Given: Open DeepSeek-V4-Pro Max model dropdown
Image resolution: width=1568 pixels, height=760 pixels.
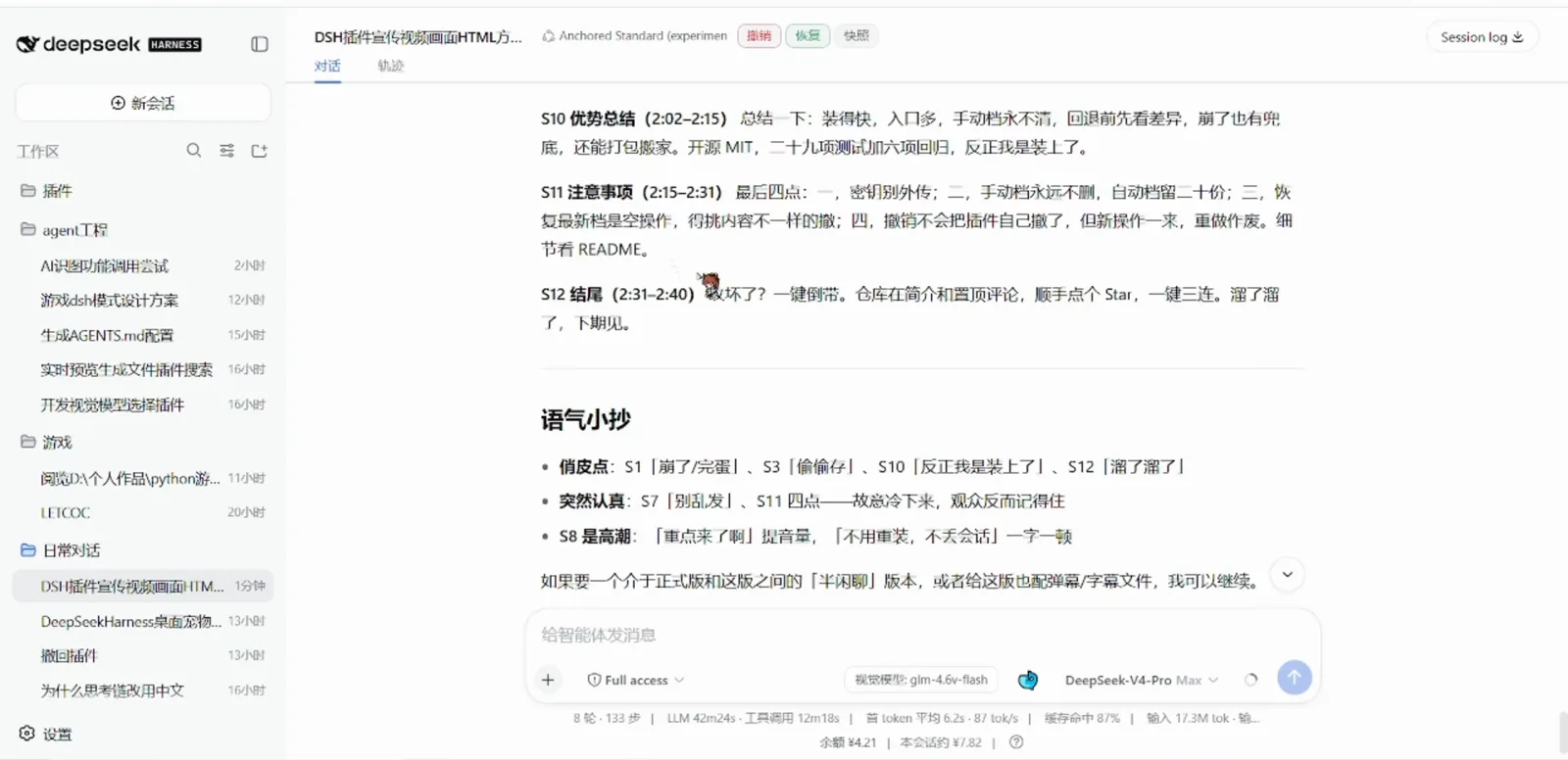Looking at the screenshot, I should click(x=1142, y=680).
